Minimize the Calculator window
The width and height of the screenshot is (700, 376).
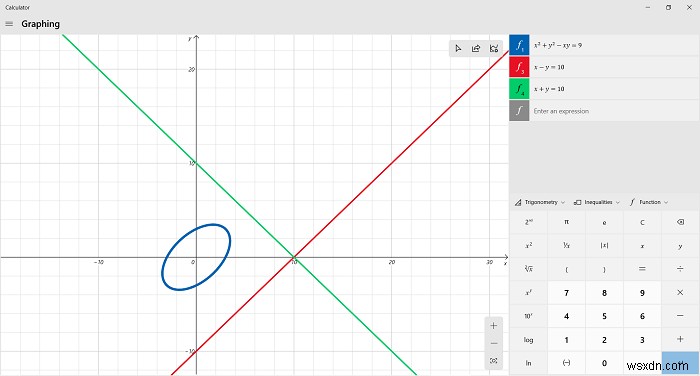click(648, 8)
